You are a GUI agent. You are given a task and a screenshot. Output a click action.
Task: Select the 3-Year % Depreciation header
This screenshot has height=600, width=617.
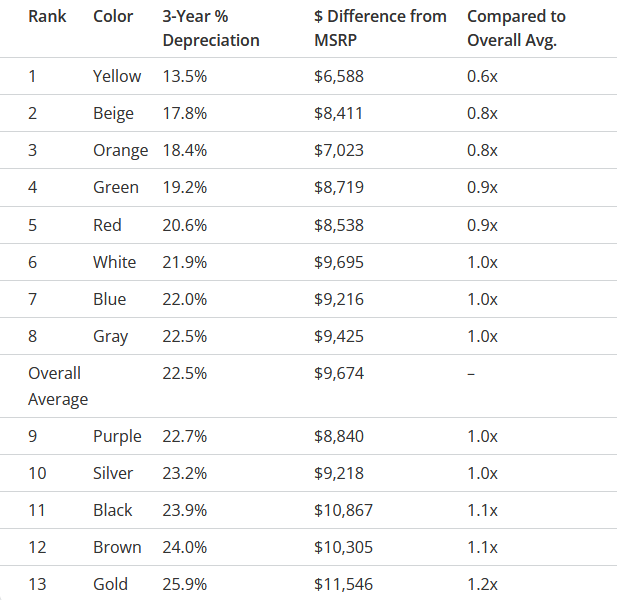211,28
